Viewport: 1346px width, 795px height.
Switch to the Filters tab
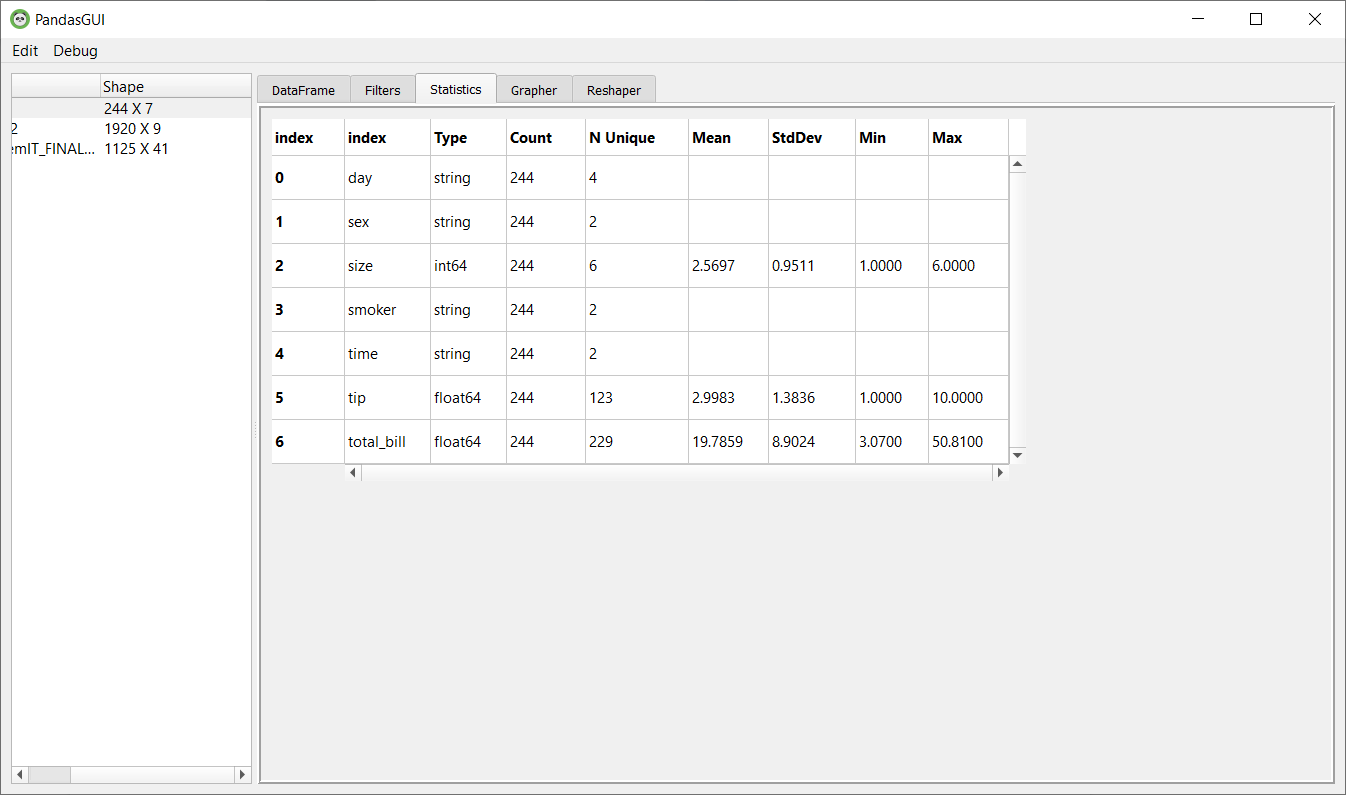point(382,89)
